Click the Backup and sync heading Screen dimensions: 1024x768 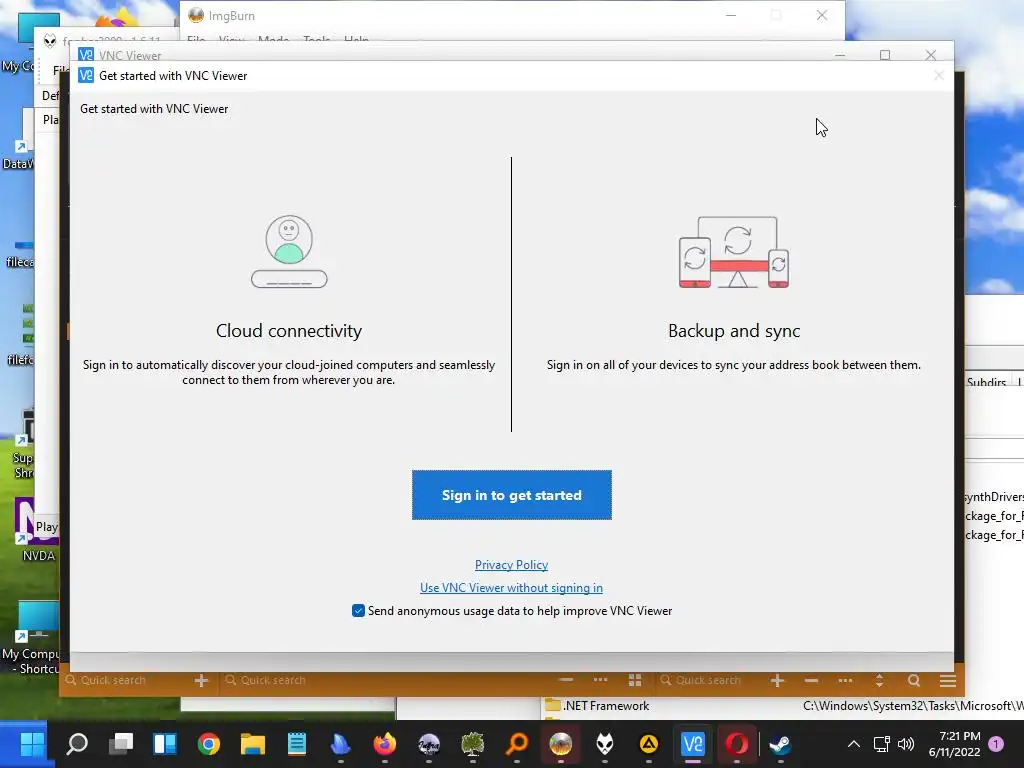734,331
